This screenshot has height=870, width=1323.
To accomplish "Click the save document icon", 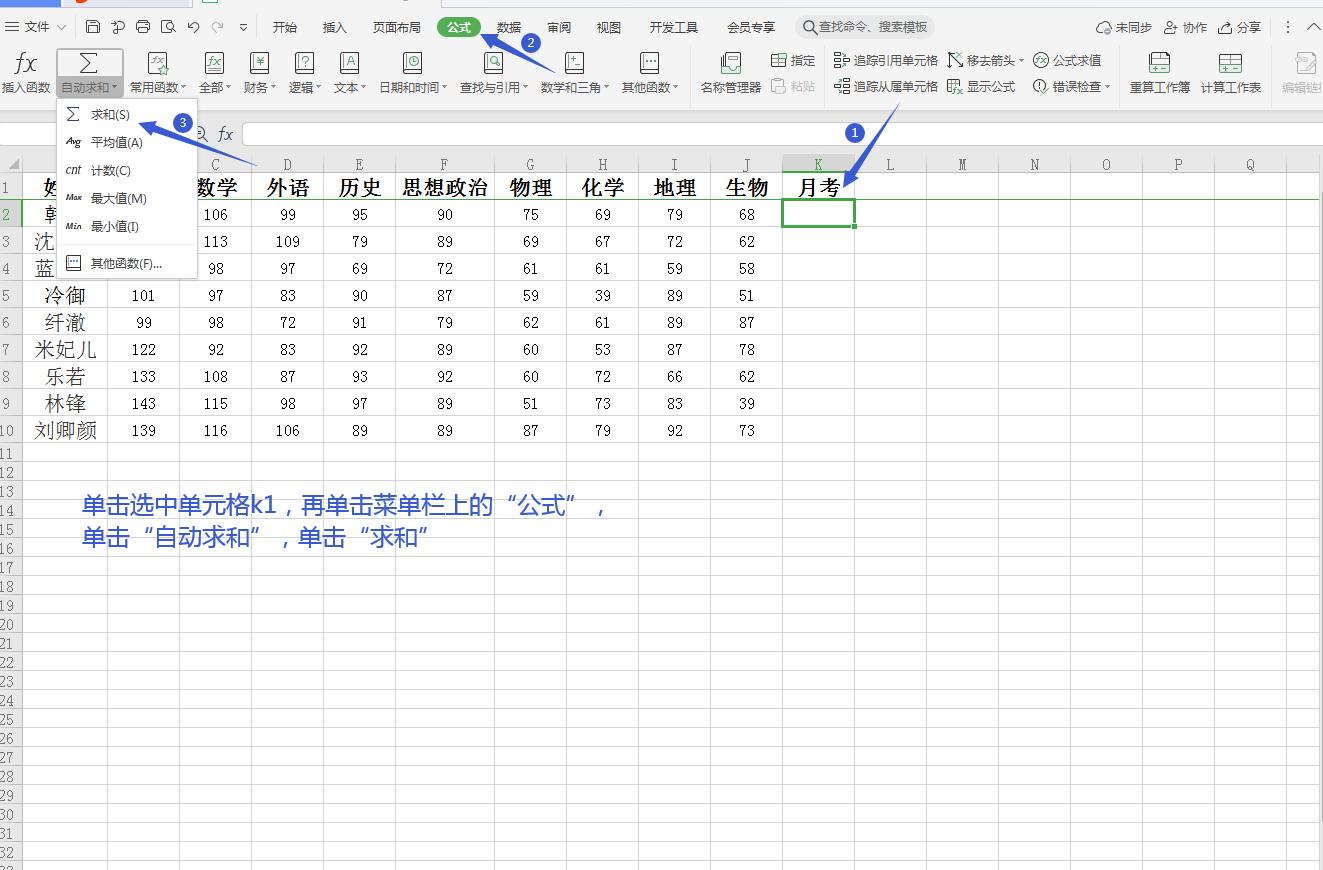I will pyautogui.click(x=92, y=27).
